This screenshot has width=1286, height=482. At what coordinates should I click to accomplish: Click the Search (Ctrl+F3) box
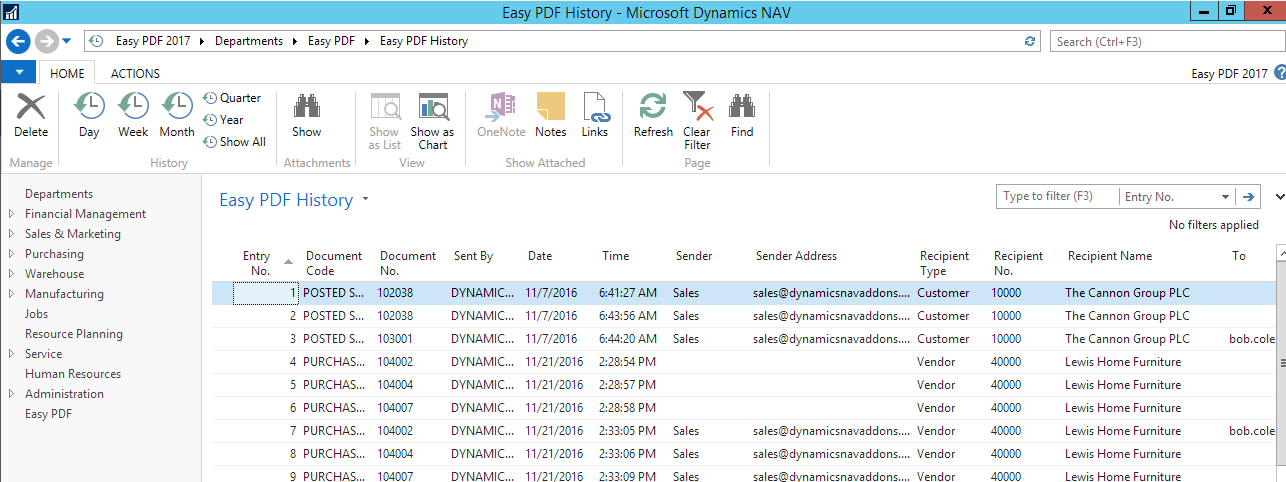1167,41
